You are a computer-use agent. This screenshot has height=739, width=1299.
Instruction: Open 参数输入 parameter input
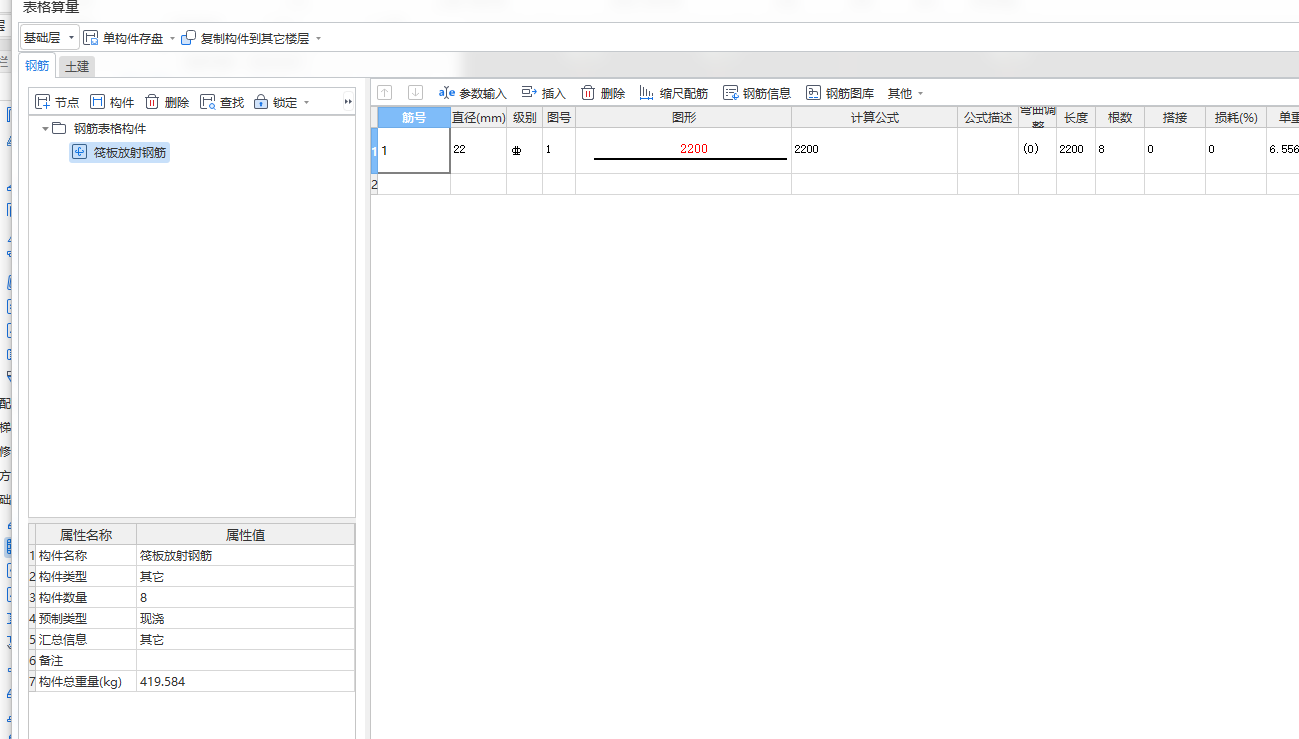[x=472, y=93]
